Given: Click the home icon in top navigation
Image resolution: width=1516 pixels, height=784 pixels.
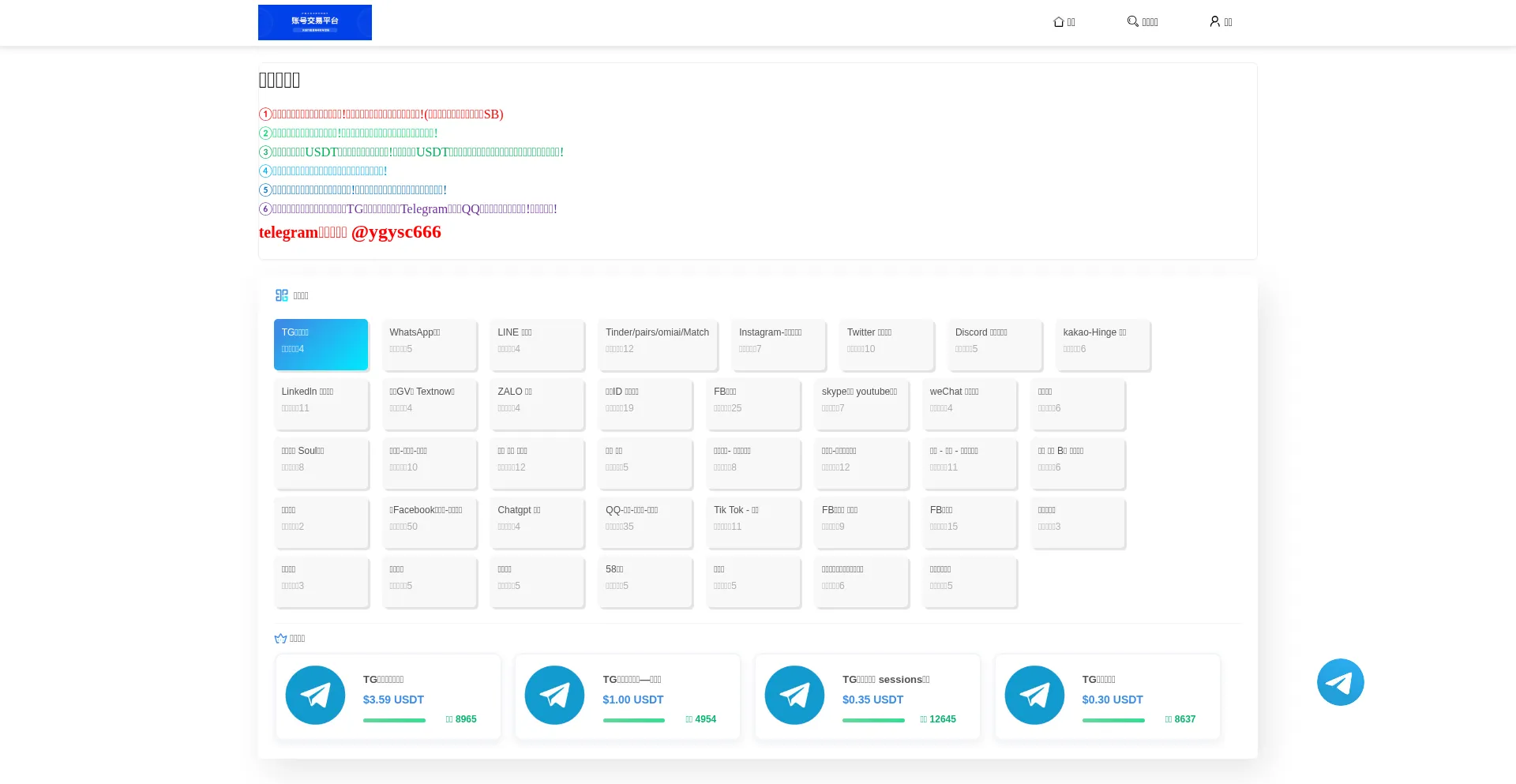Looking at the screenshot, I should 1059,22.
